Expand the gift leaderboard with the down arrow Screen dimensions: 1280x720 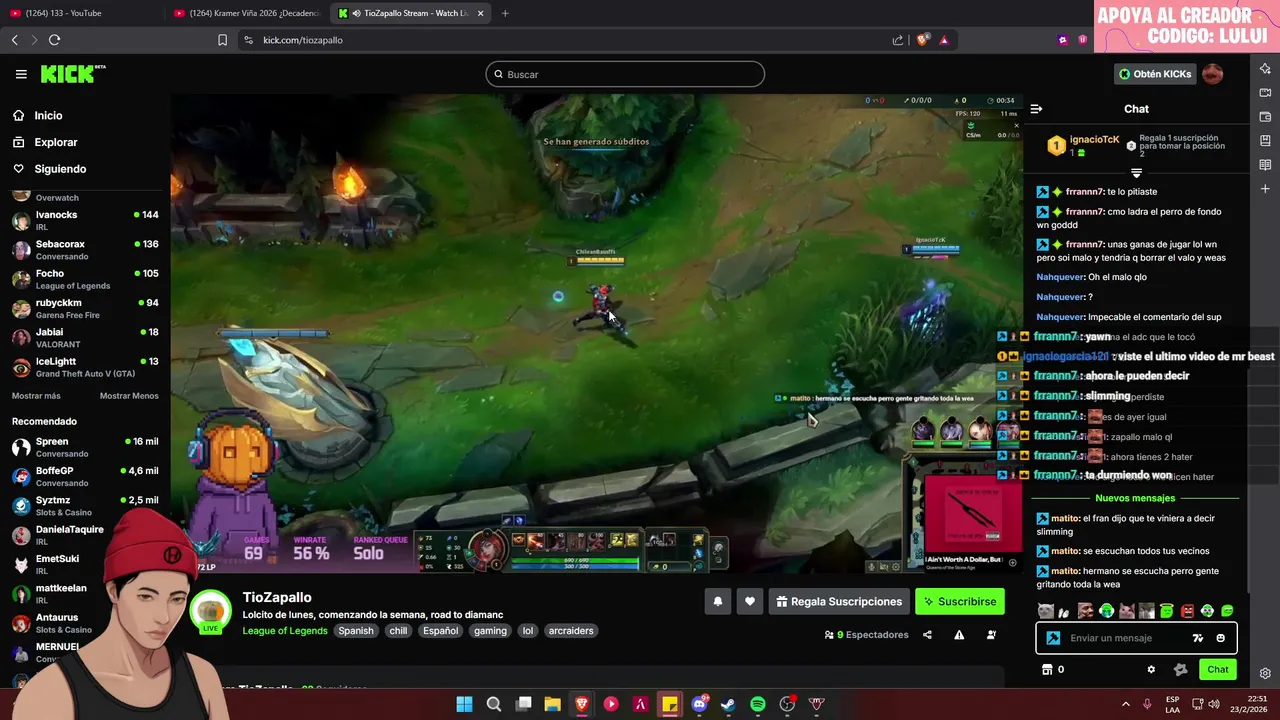point(1136,173)
